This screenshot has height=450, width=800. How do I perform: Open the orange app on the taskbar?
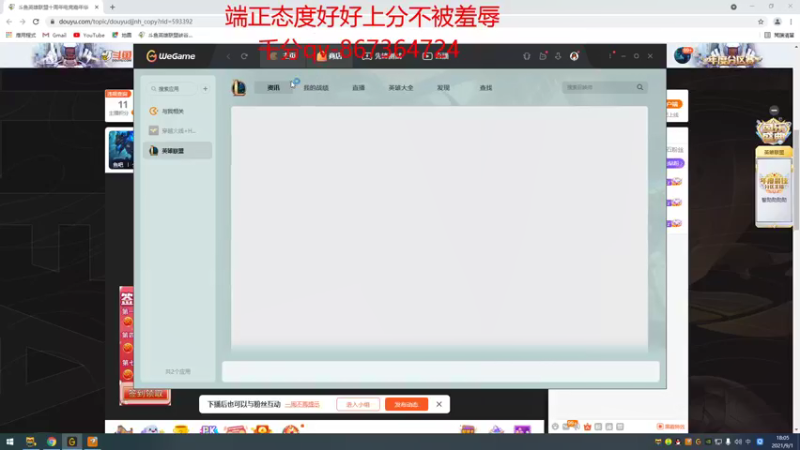point(92,442)
